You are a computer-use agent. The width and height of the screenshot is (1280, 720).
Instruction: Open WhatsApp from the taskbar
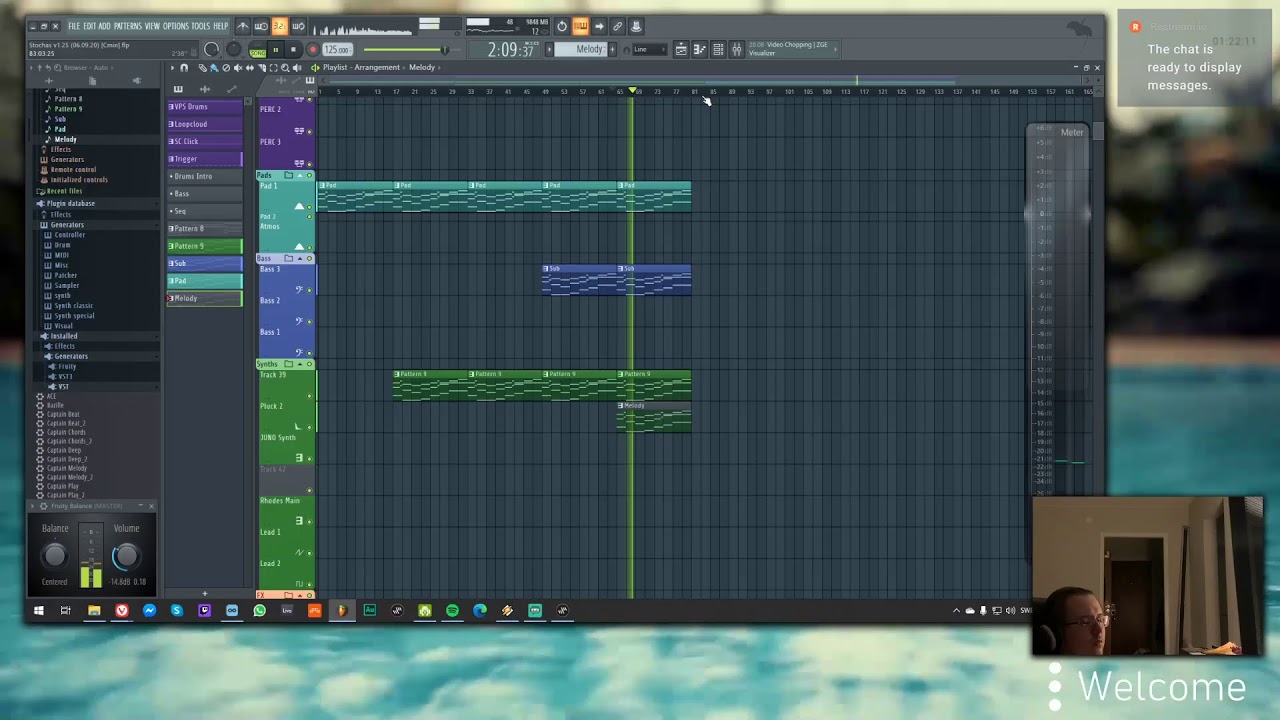pos(259,610)
